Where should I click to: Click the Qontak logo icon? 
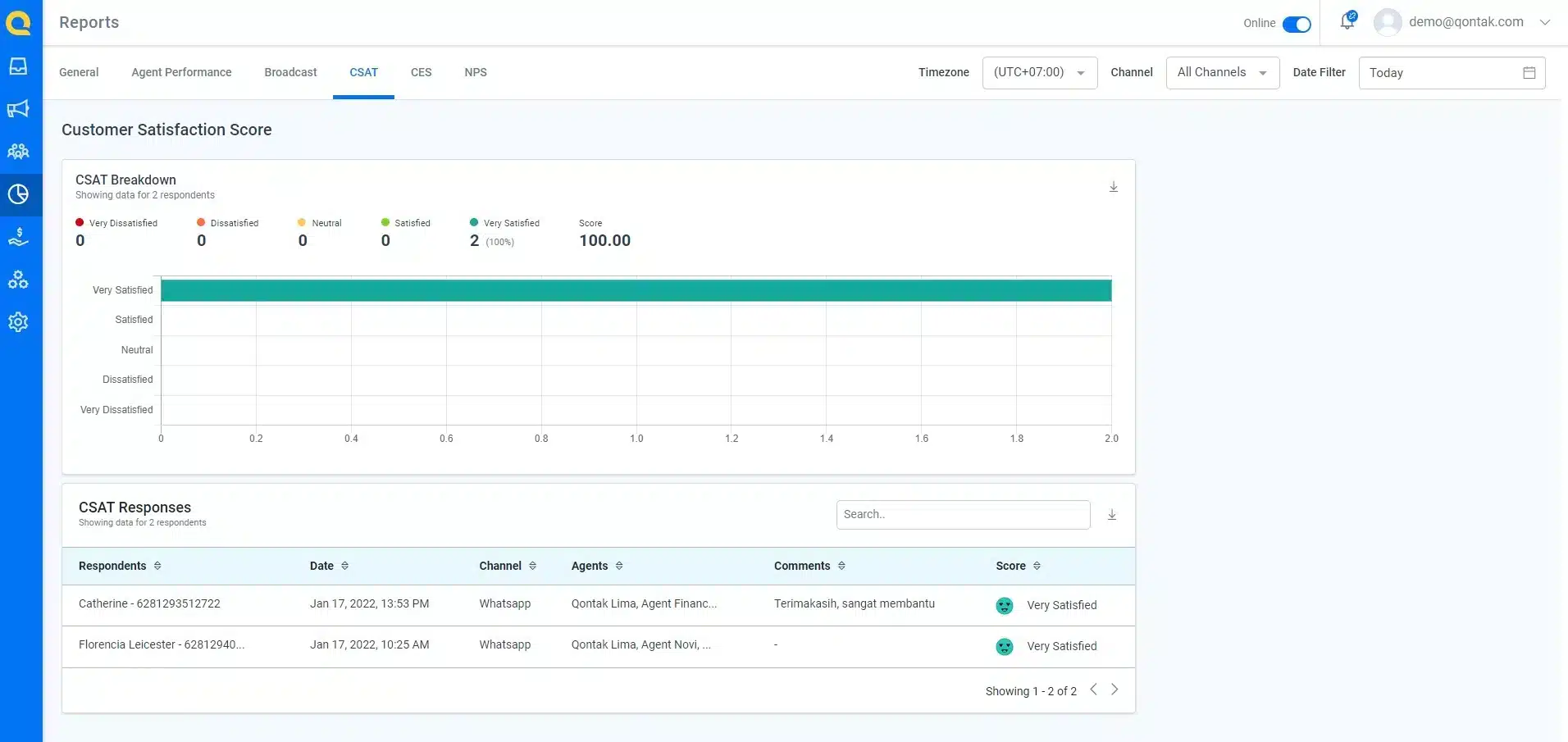[x=18, y=22]
